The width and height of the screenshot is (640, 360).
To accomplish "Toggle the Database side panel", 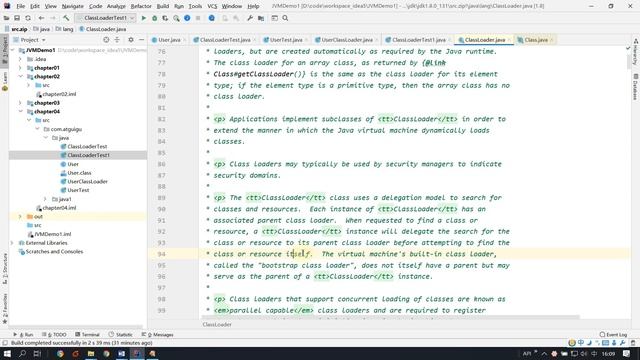I will coord(636,87).
